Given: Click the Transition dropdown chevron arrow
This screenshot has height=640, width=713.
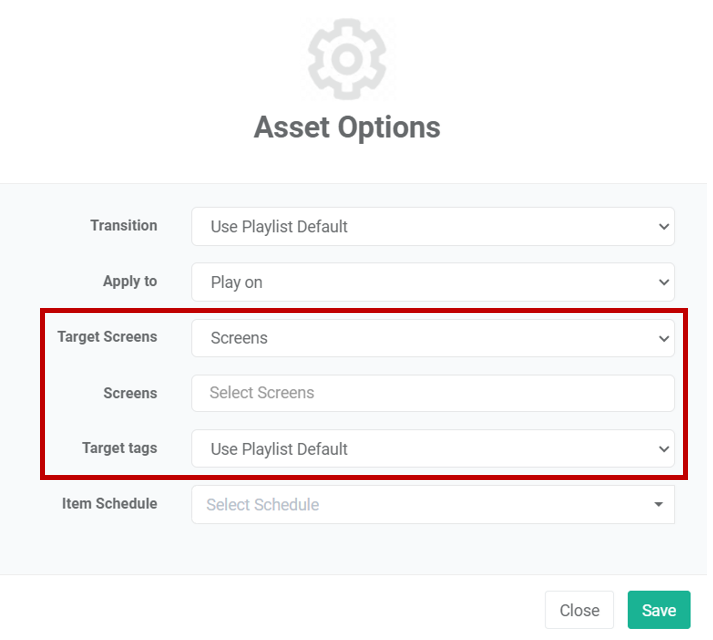Looking at the screenshot, I should (663, 227).
